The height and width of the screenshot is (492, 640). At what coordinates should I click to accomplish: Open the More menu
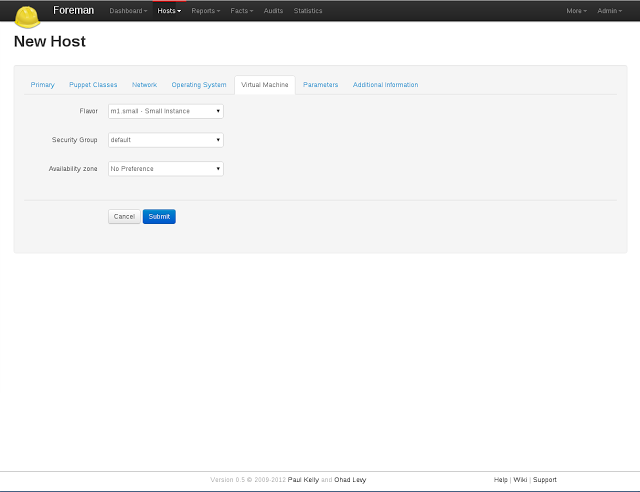[x=576, y=11]
